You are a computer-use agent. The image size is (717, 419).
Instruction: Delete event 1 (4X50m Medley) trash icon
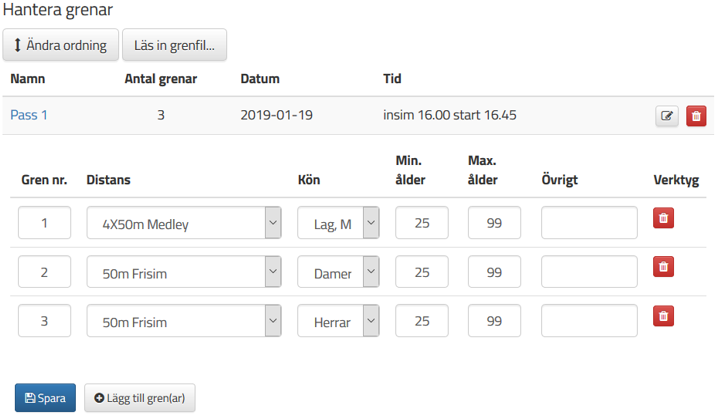pyautogui.click(x=663, y=218)
